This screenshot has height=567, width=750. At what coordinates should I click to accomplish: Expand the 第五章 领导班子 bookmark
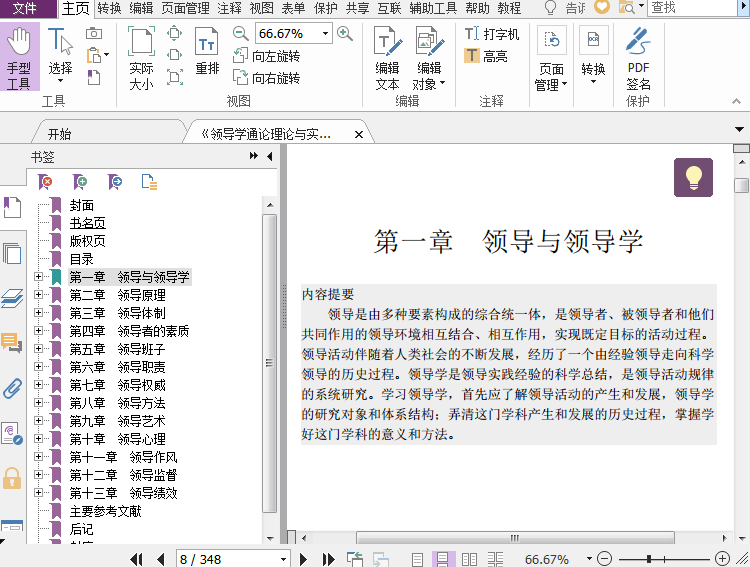point(39,349)
